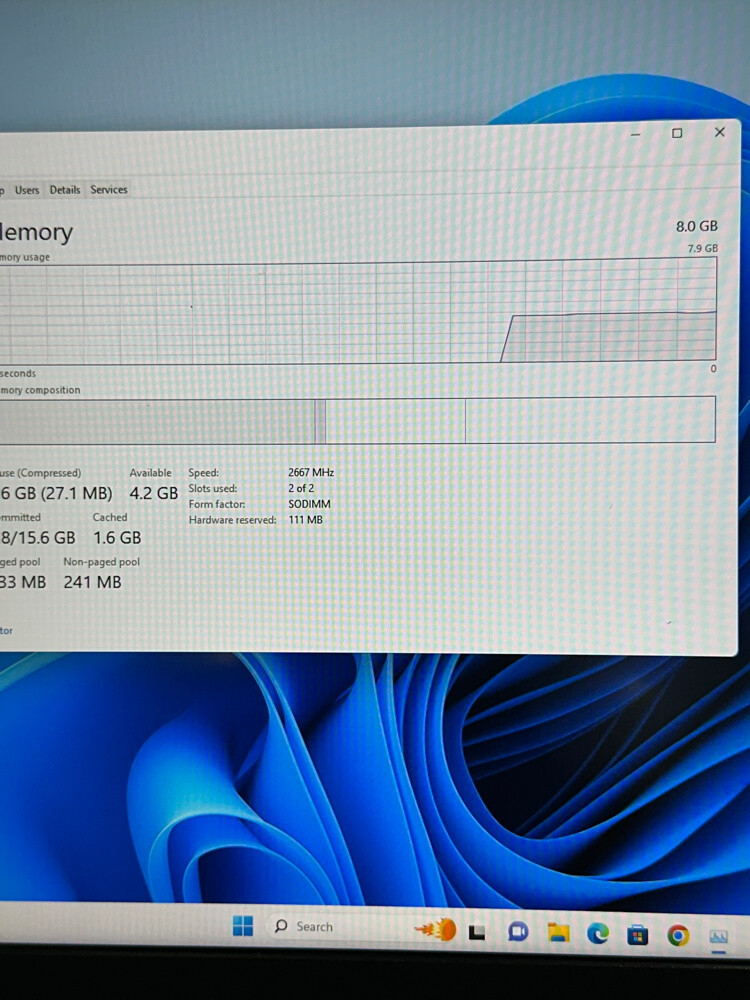This screenshot has height=1000, width=750.
Task: Click the memory composition bar
Action: point(358,420)
